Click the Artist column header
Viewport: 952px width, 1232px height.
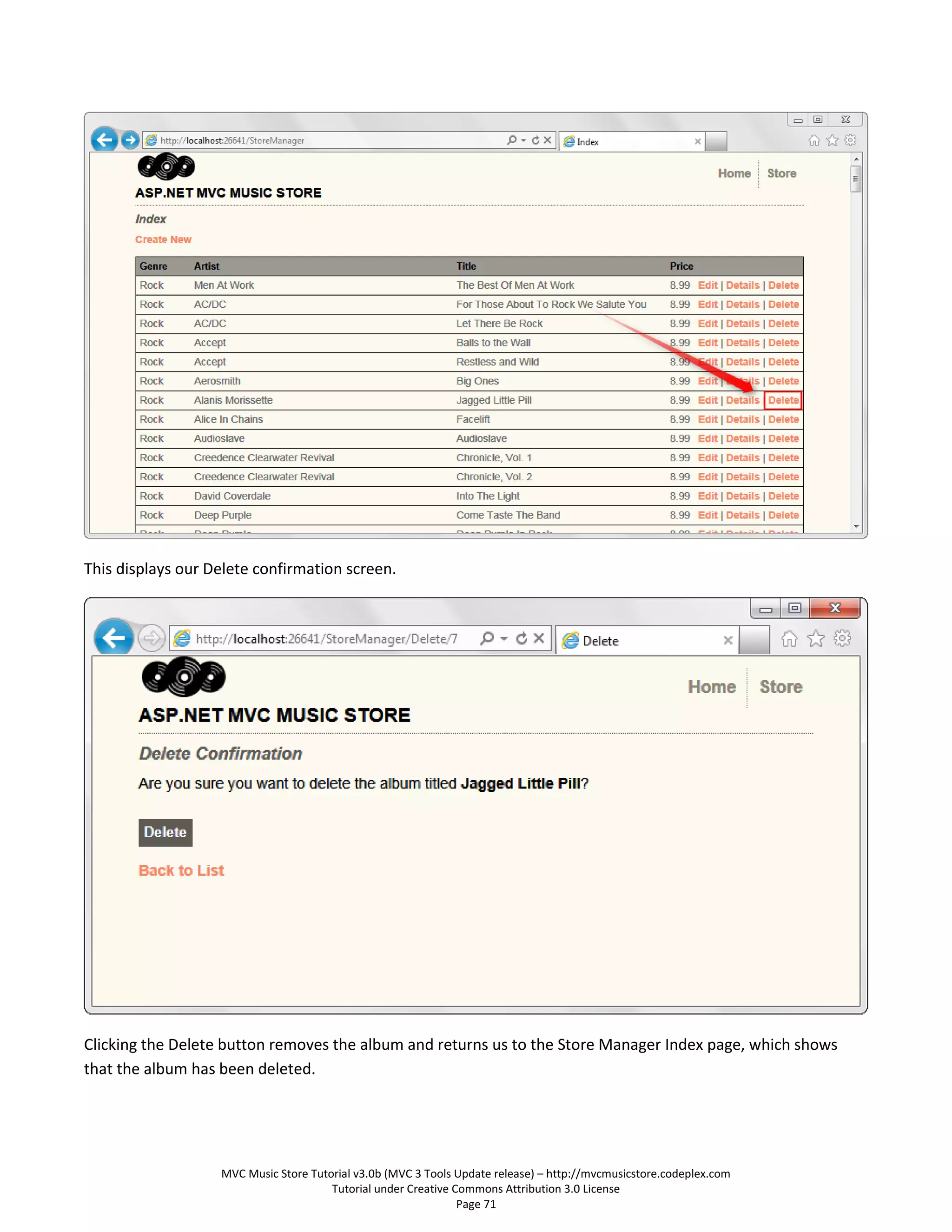coord(207,266)
